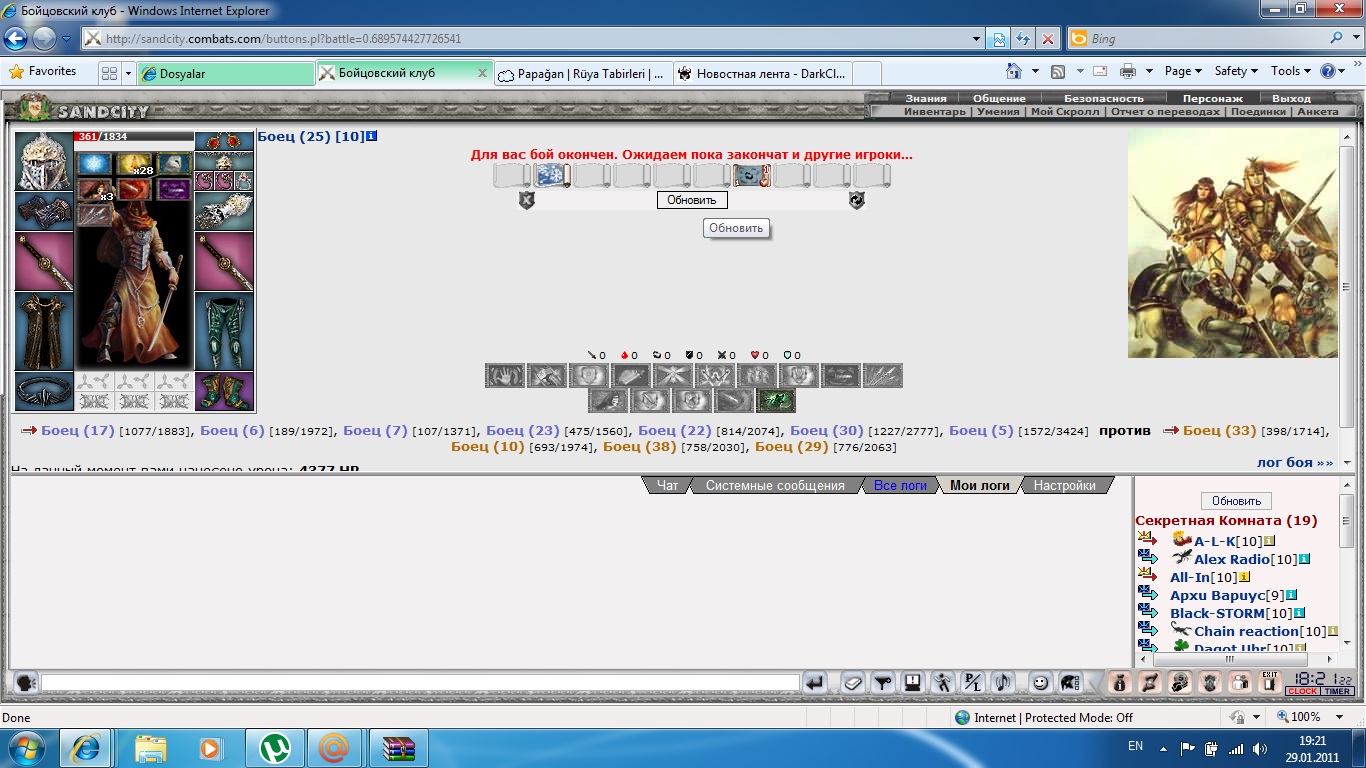Viewport: 1366px width, 768px height.
Task: Click the eraser clear chat icon
Action: pyautogui.click(x=852, y=683)
